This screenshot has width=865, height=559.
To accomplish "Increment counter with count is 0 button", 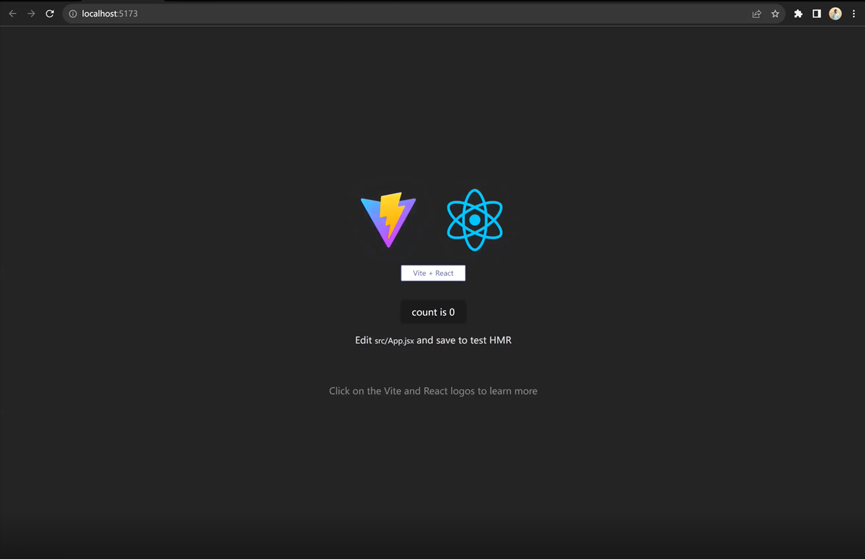I will [x=433, y=312].
